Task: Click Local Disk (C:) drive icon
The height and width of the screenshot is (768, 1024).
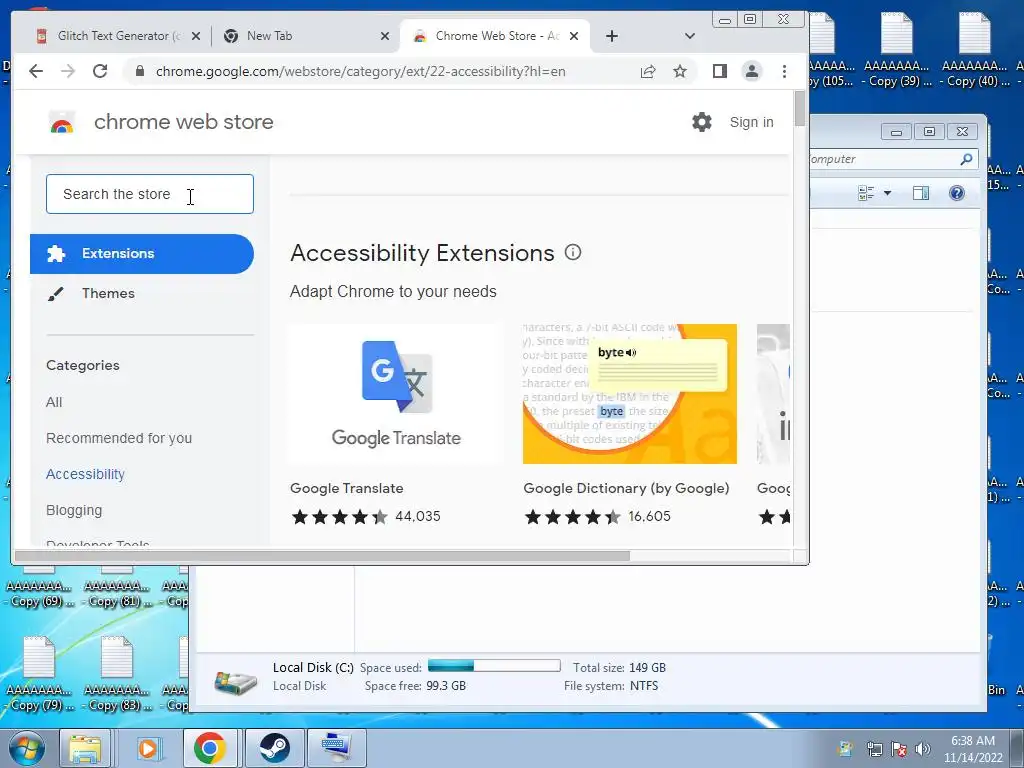Action: pyautogui.click(x=235, y=681)
